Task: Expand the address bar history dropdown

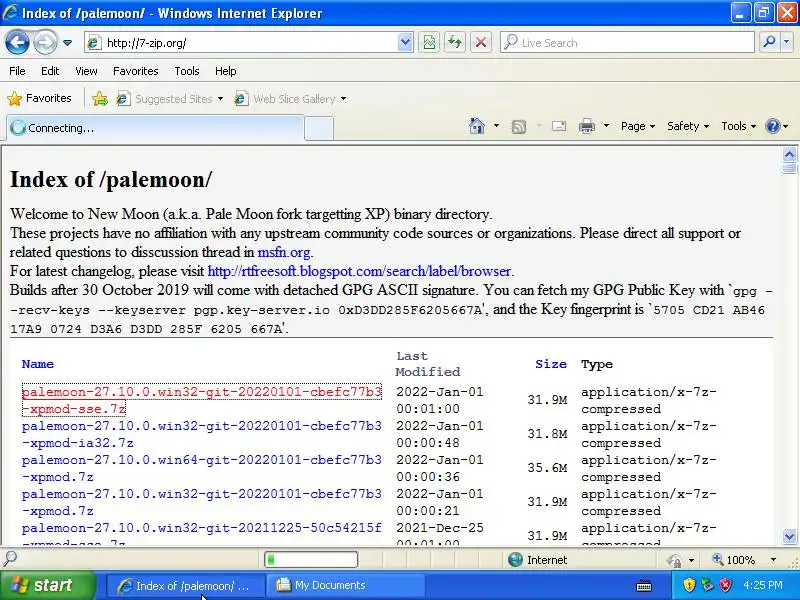Action: pyautogui.click(x=405, y=43)
